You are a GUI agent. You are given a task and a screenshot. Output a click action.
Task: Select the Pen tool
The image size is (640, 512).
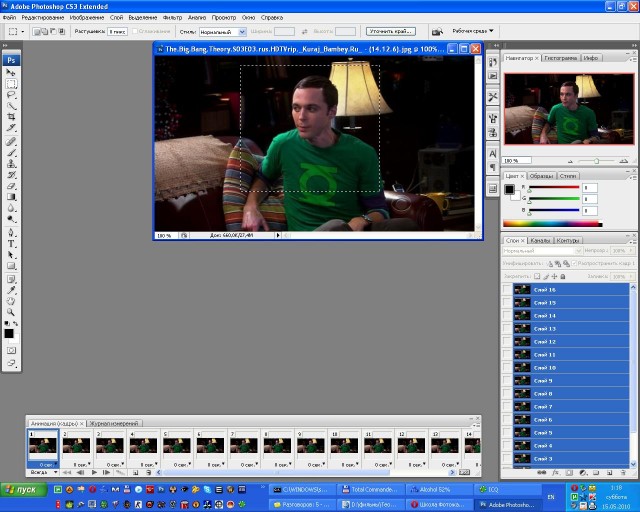[x=11, y=233]
